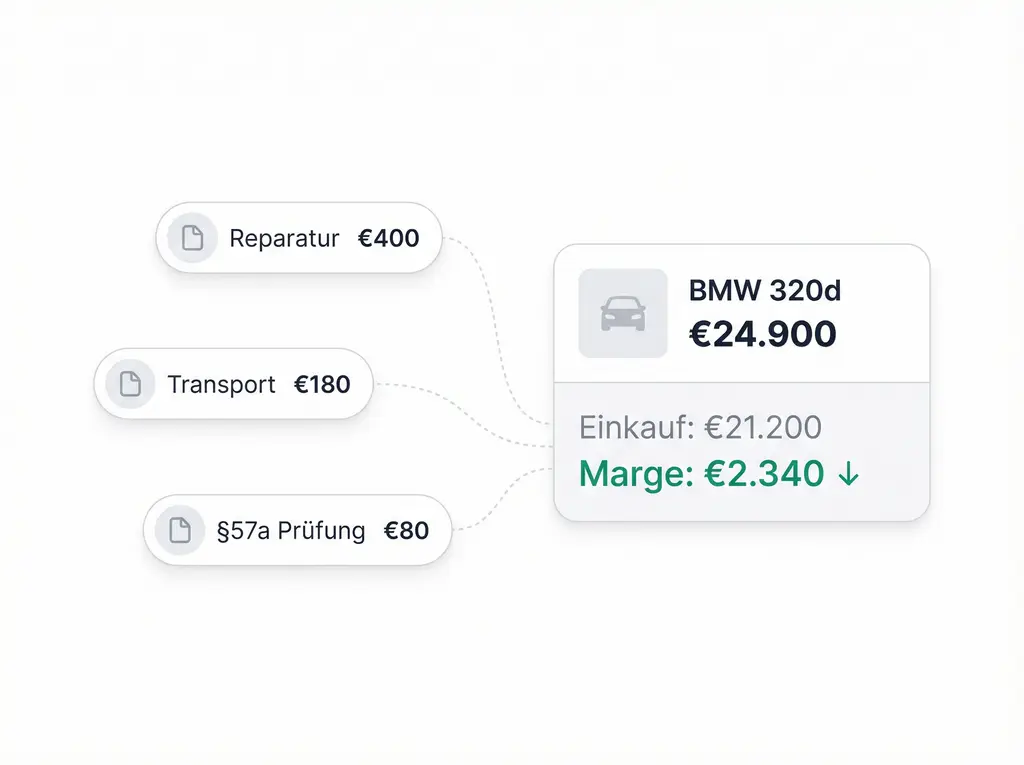Click the document icon beside Transport
Image resolution: width=1024 pixels, height=765 pixels.
[130, 384]
